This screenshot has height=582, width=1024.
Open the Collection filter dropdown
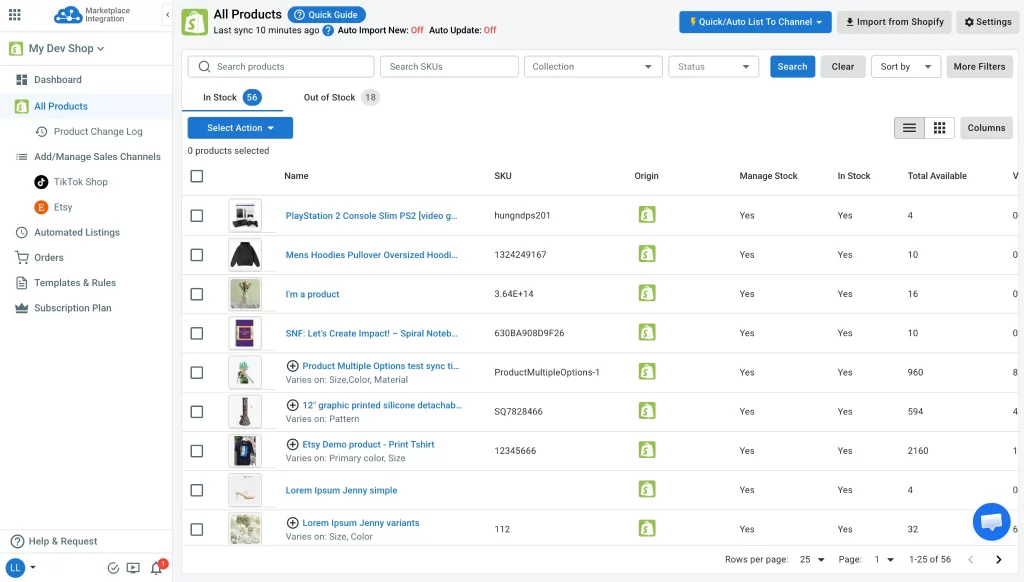[x=593, y=67]
